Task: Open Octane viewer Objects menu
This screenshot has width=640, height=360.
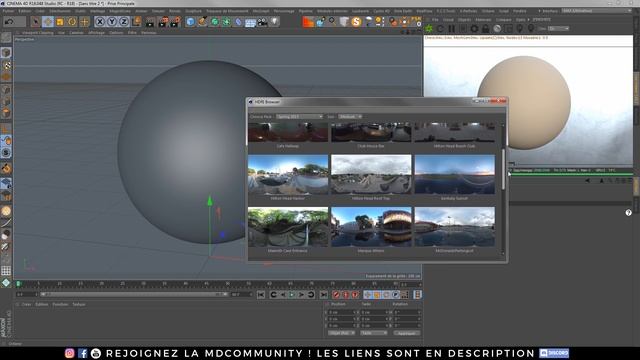Action: pos(464,20)
